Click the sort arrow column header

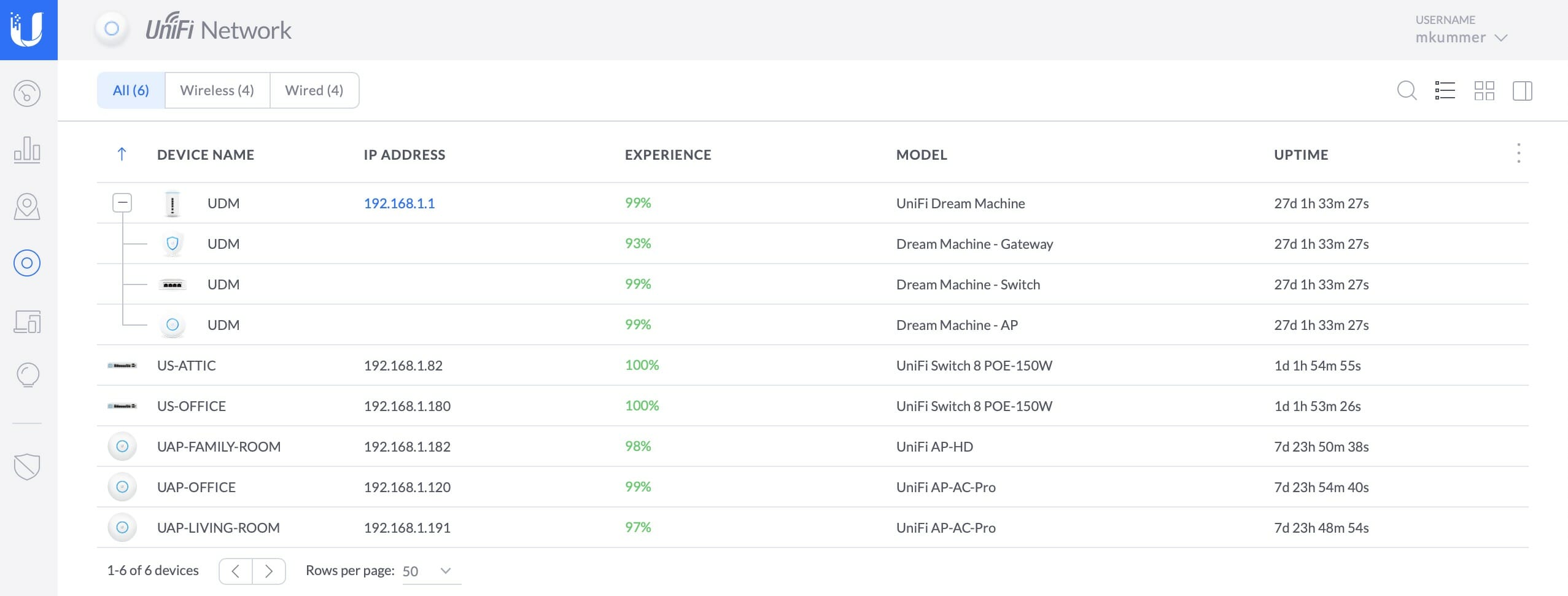[x=122, y=154]
